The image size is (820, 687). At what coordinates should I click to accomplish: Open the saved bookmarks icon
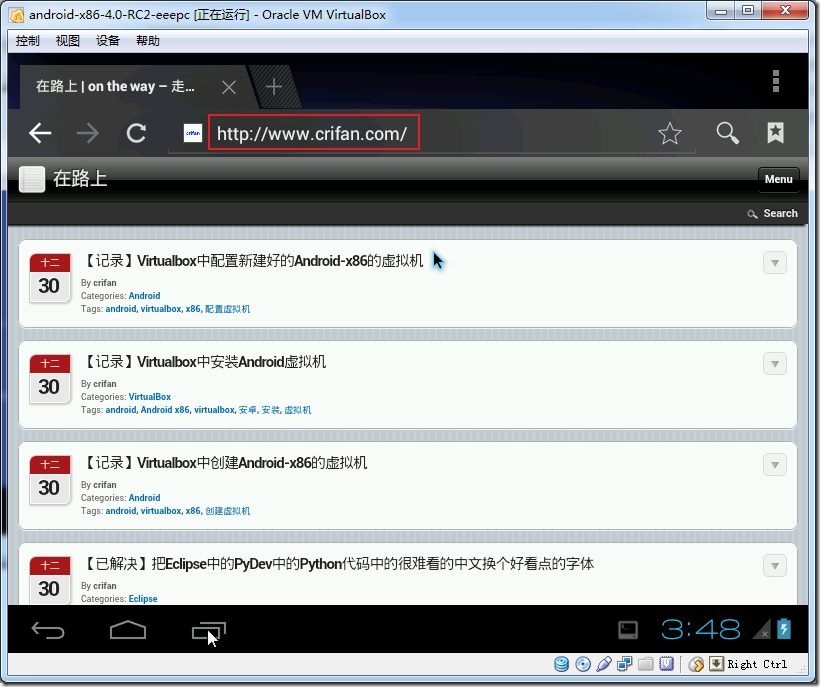click(776, 132)
